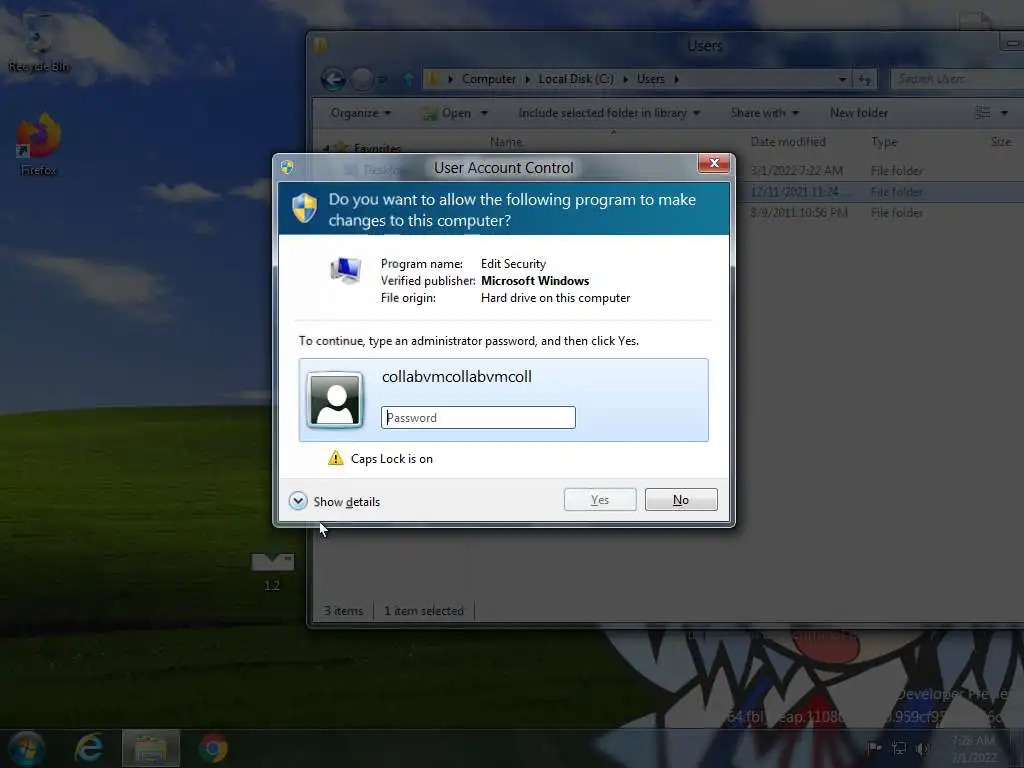Click volume speaker tray icon
This screenshot has height=768, width=1024.
click(922, 748)
